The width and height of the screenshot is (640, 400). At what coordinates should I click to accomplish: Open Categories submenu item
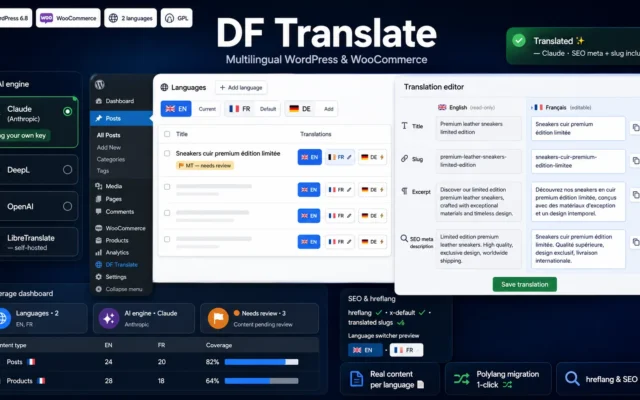coord(111,159)
